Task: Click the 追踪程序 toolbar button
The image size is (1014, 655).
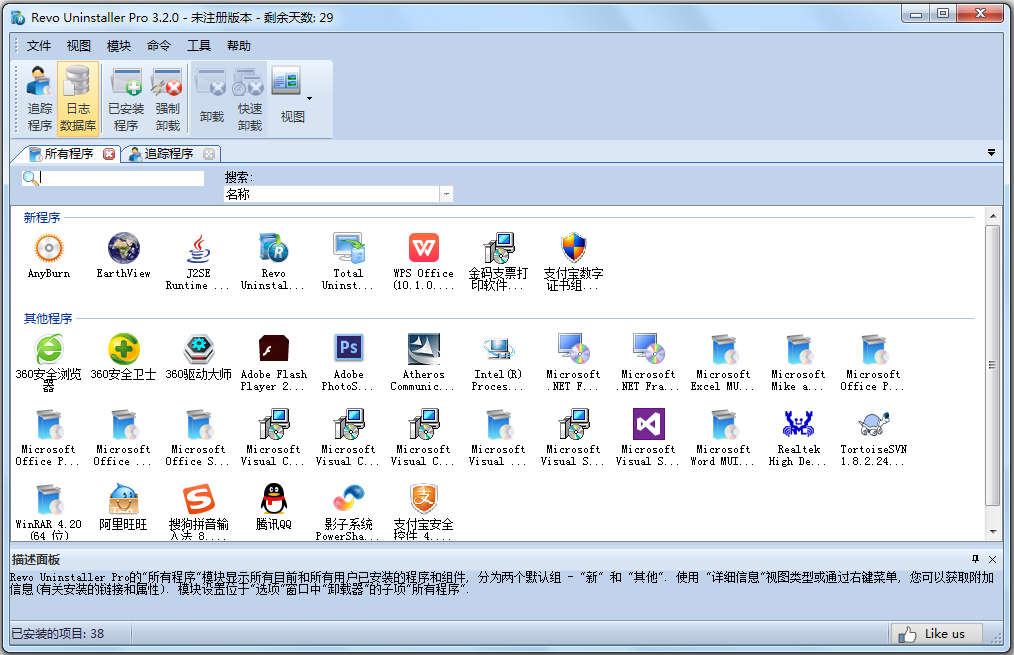Action: click(x=39, y=99)
